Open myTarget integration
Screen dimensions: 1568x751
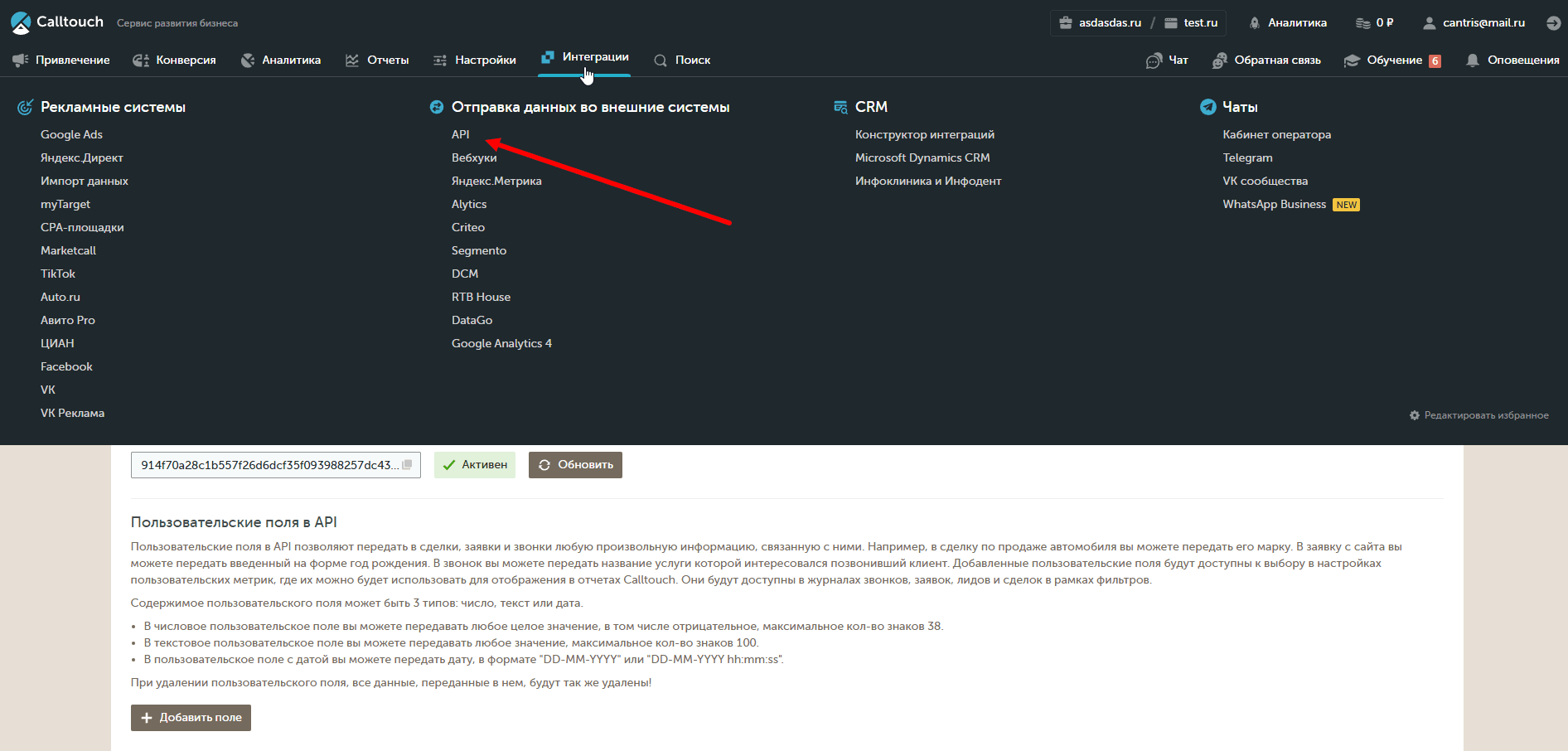[65, 204]
